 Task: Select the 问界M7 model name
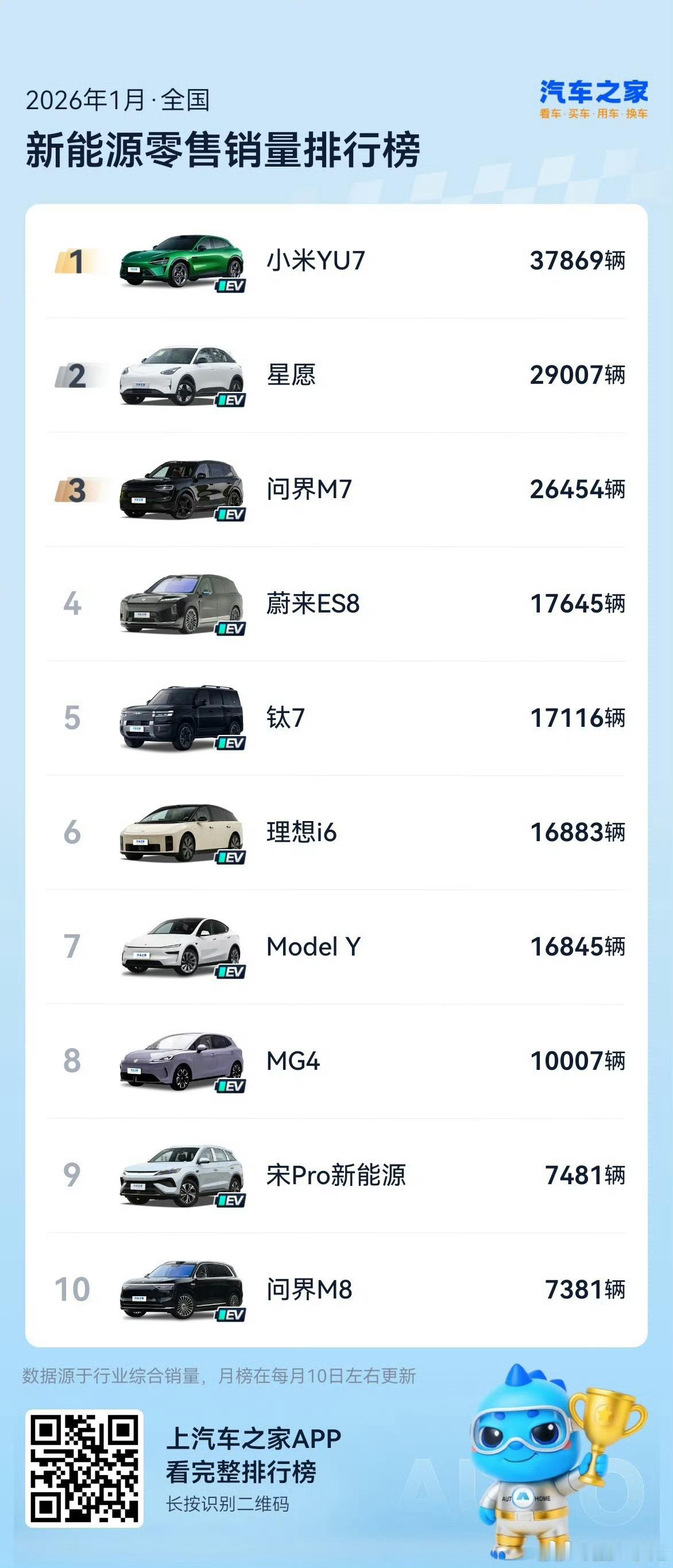[309, 490]
